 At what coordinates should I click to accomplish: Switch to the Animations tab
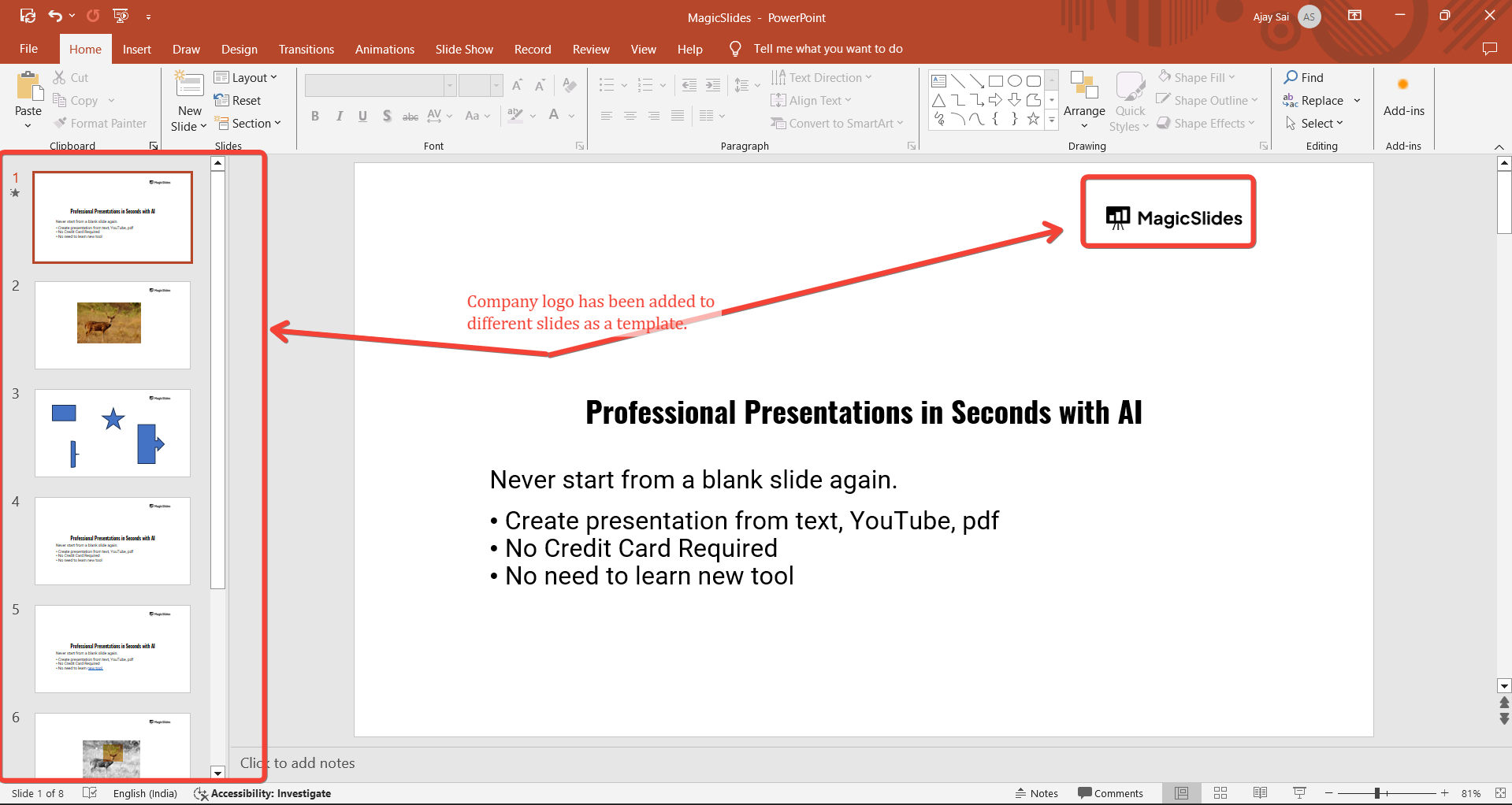(385, 49)
